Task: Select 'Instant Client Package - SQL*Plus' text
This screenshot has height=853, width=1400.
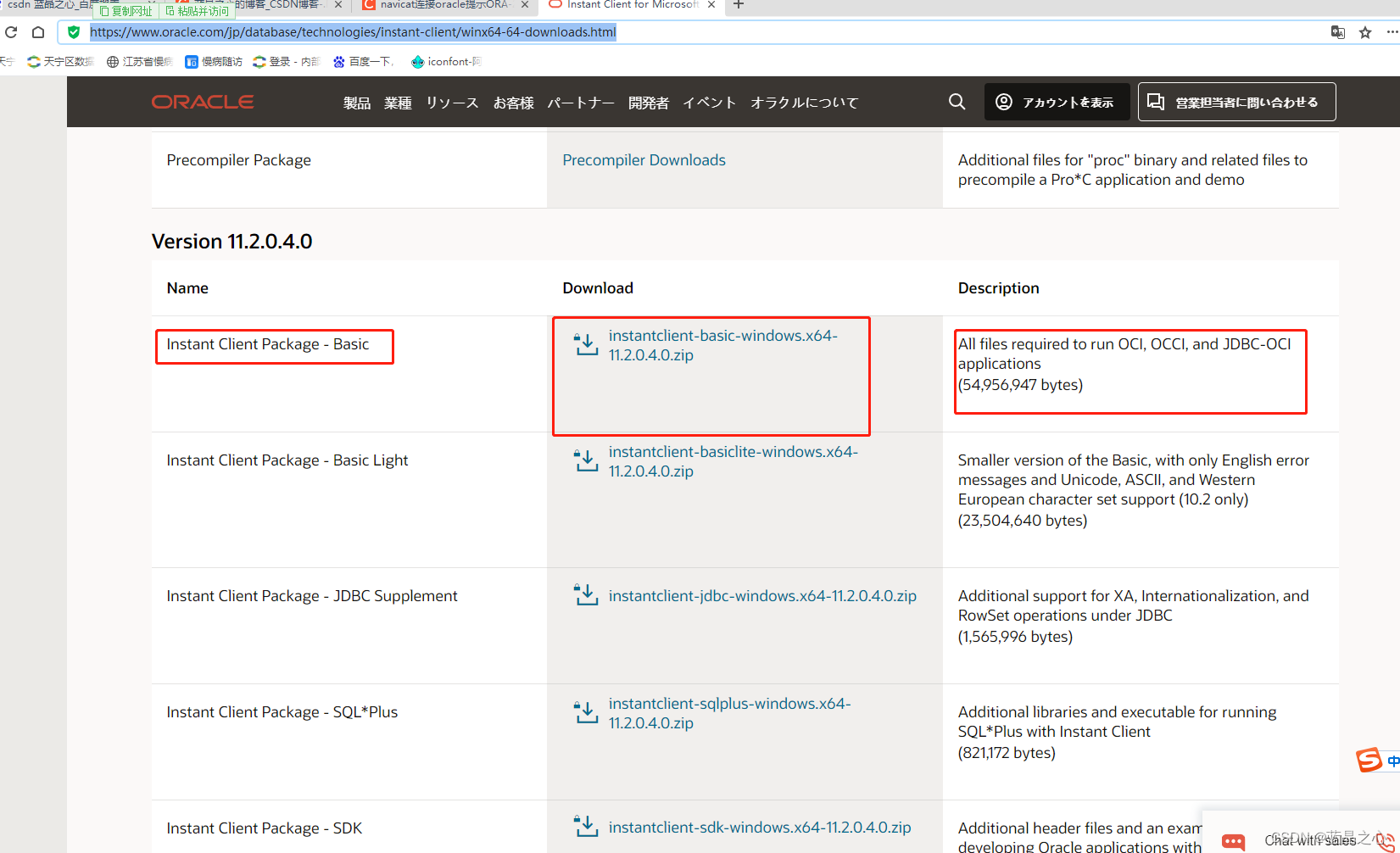Action: [282, 712]
